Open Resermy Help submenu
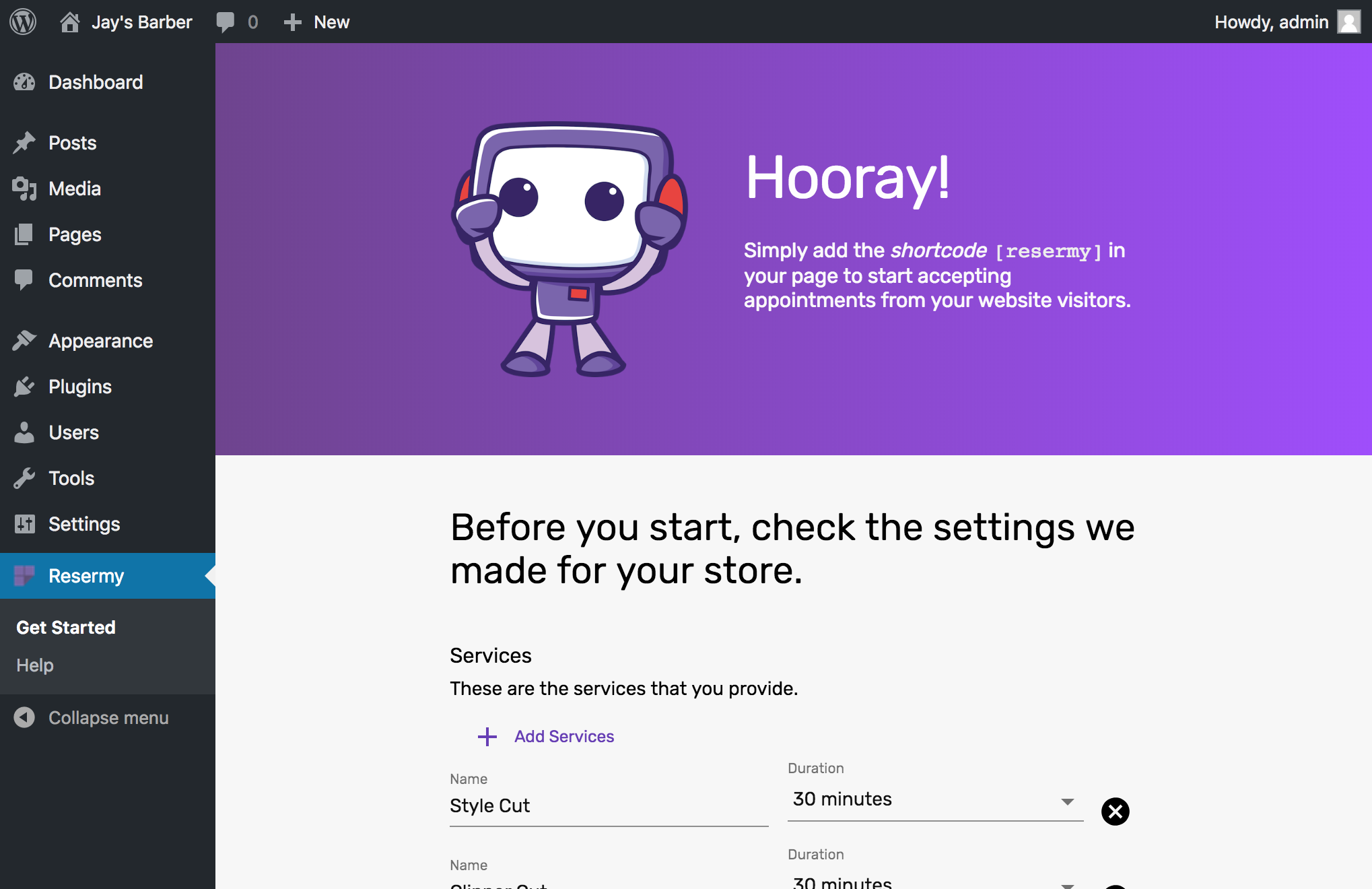Viewport: 1372px width, 889px height. point(35,665)
